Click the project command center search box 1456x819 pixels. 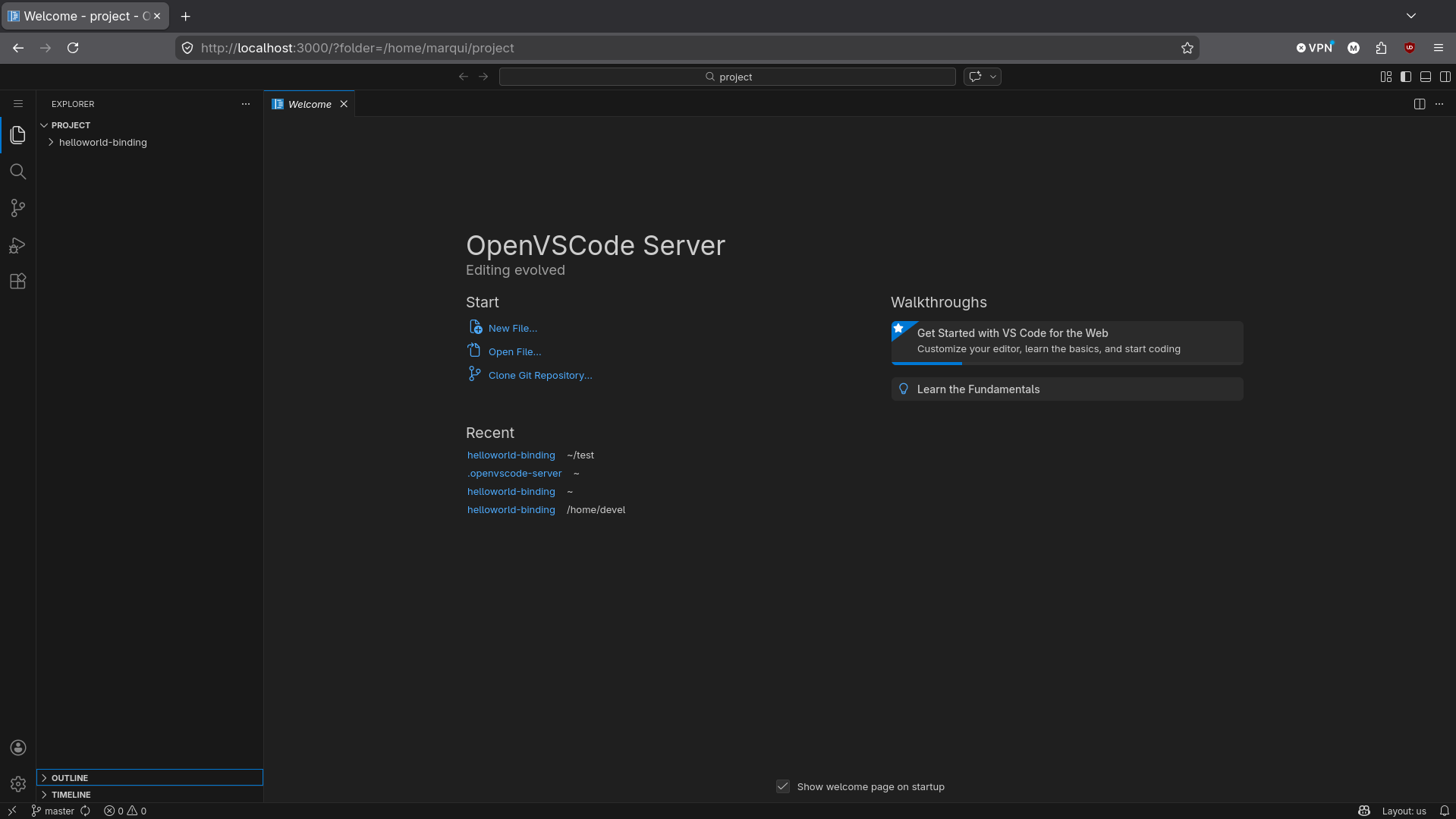[x=728, y=77]
